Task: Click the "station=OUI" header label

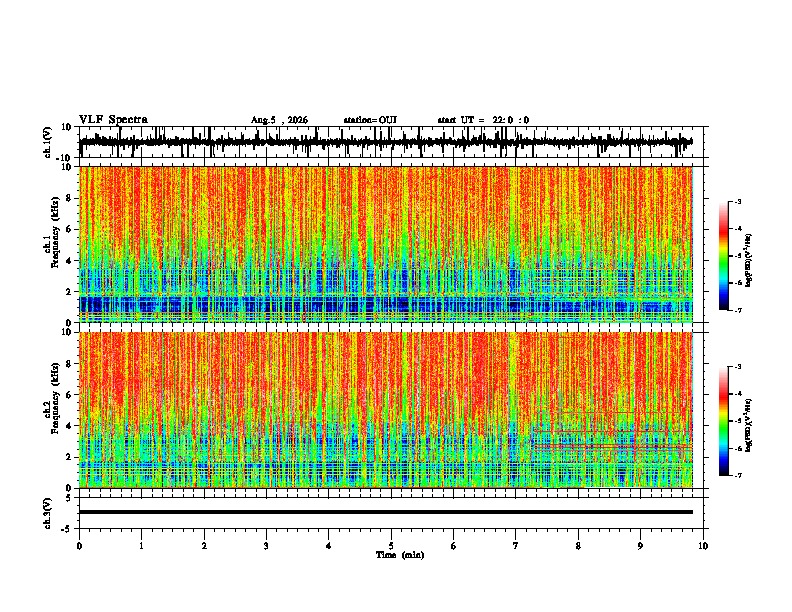Action: 370,120
